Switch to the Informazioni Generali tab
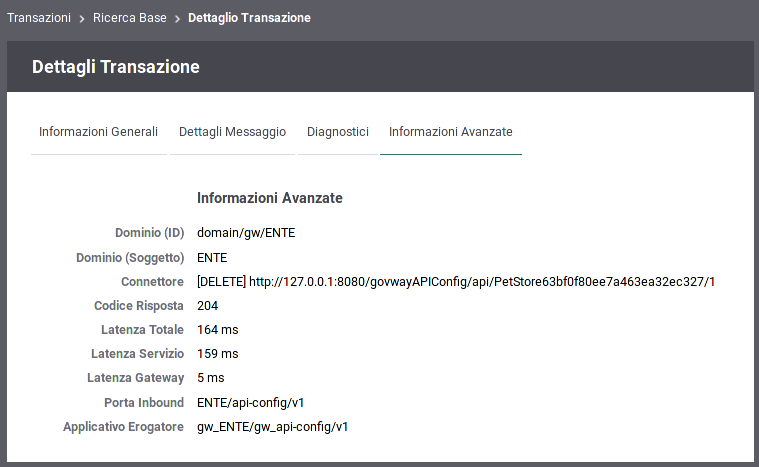759x467 pixels. pyautogui.click(x=98, y=132)
